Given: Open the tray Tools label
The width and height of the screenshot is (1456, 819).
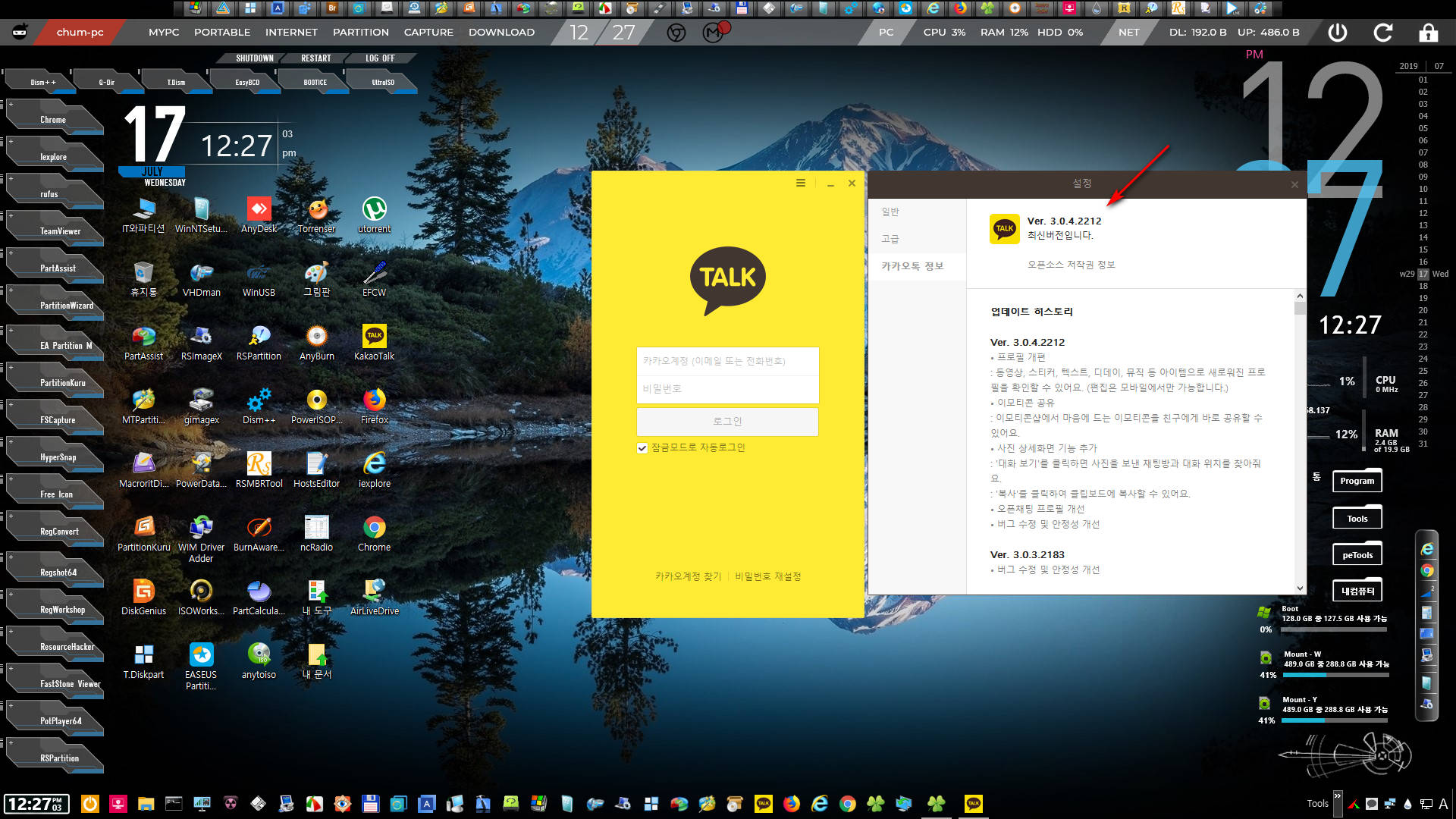Looking at the screenshot, I should pos(1317,803).
